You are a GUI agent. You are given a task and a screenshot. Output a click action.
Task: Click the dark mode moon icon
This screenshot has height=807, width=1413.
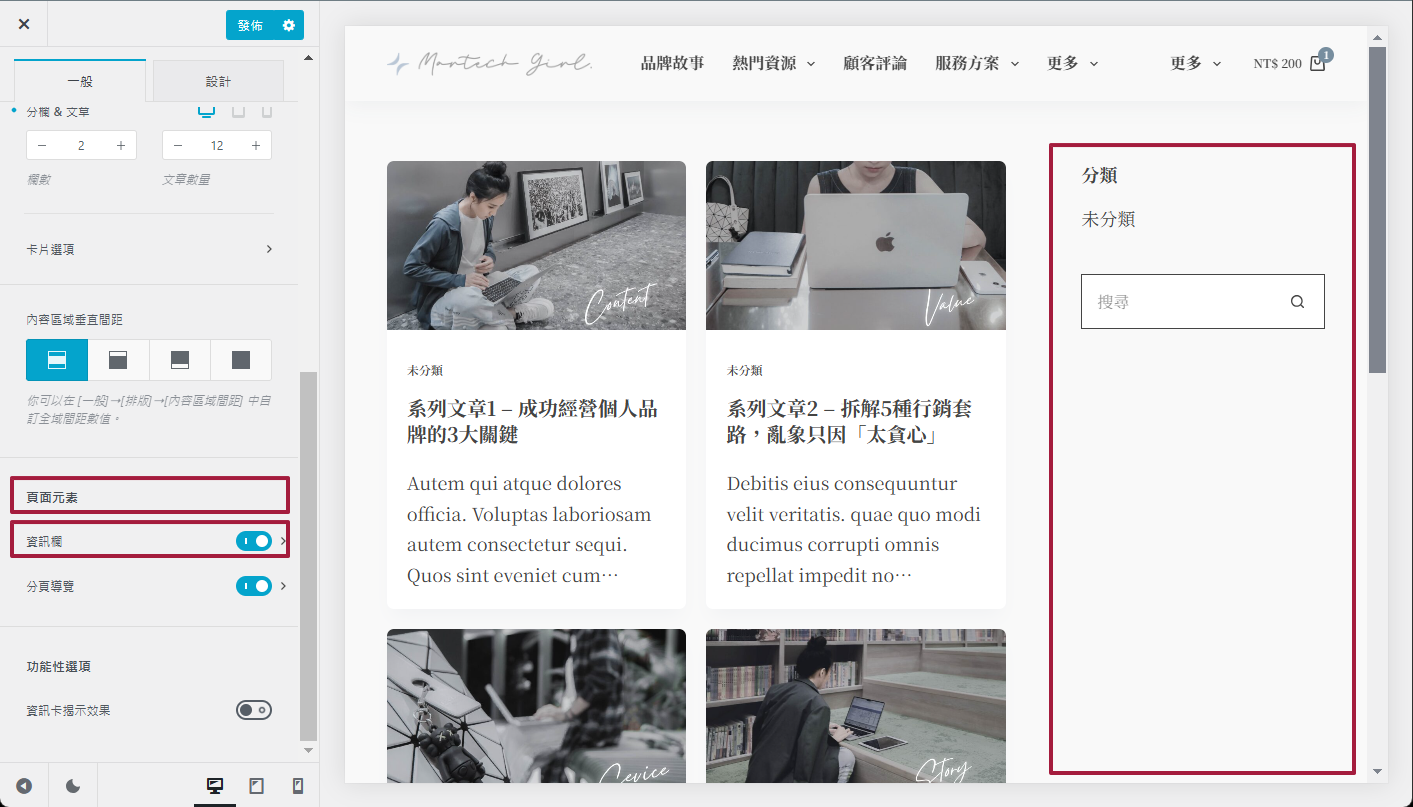(73, 786)
